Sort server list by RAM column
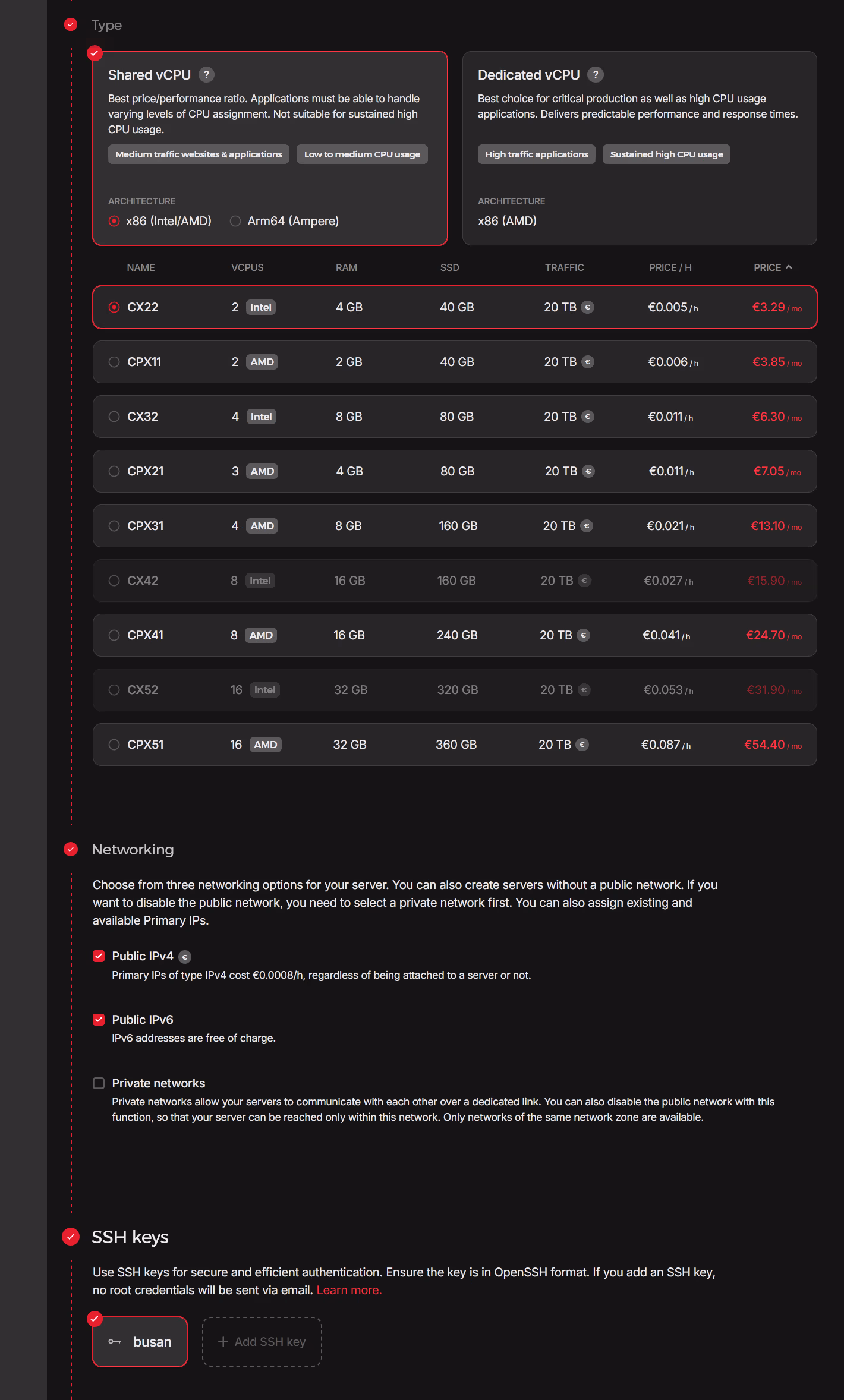844x1400 pixels. [x=346, y=267]
